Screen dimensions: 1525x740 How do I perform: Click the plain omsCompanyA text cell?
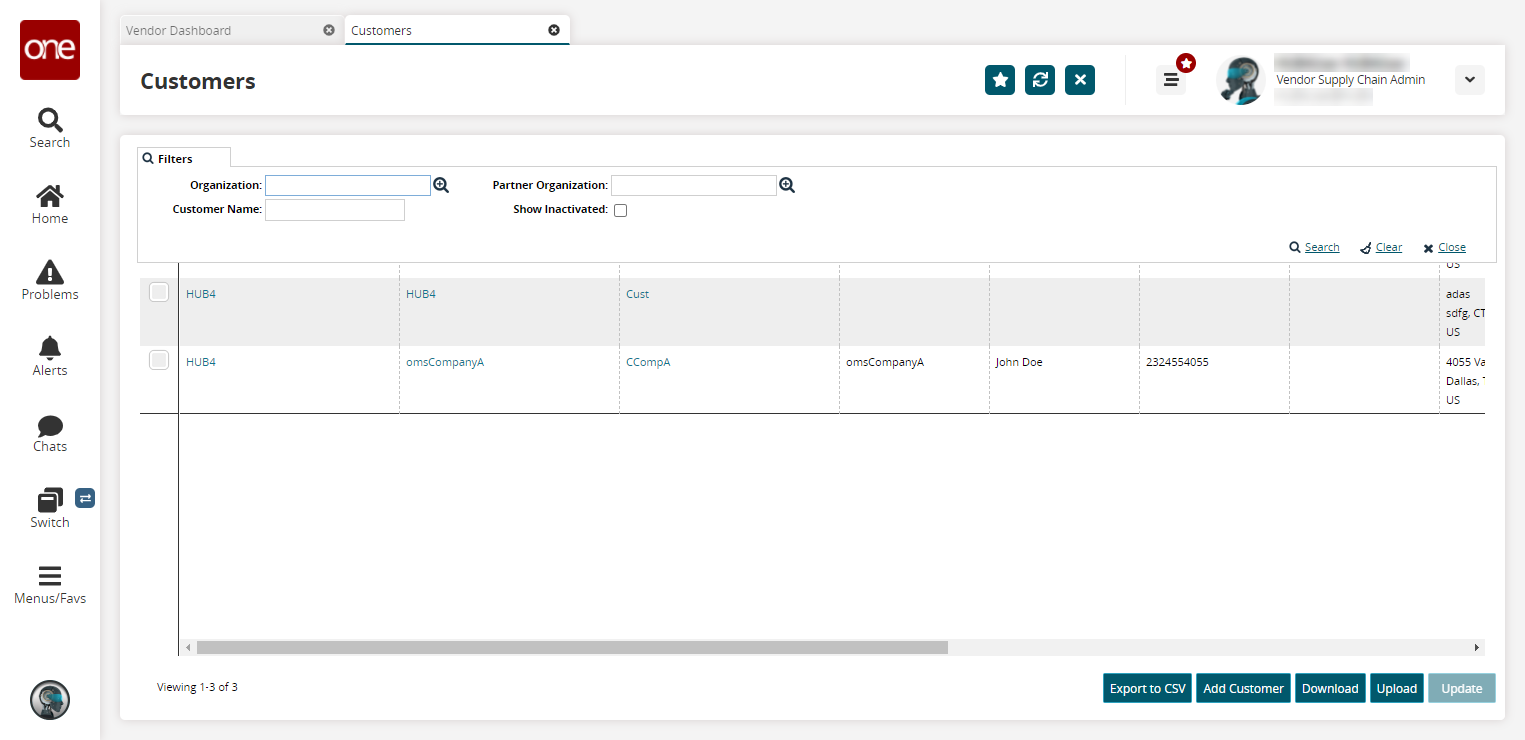(x=885, y=362)
